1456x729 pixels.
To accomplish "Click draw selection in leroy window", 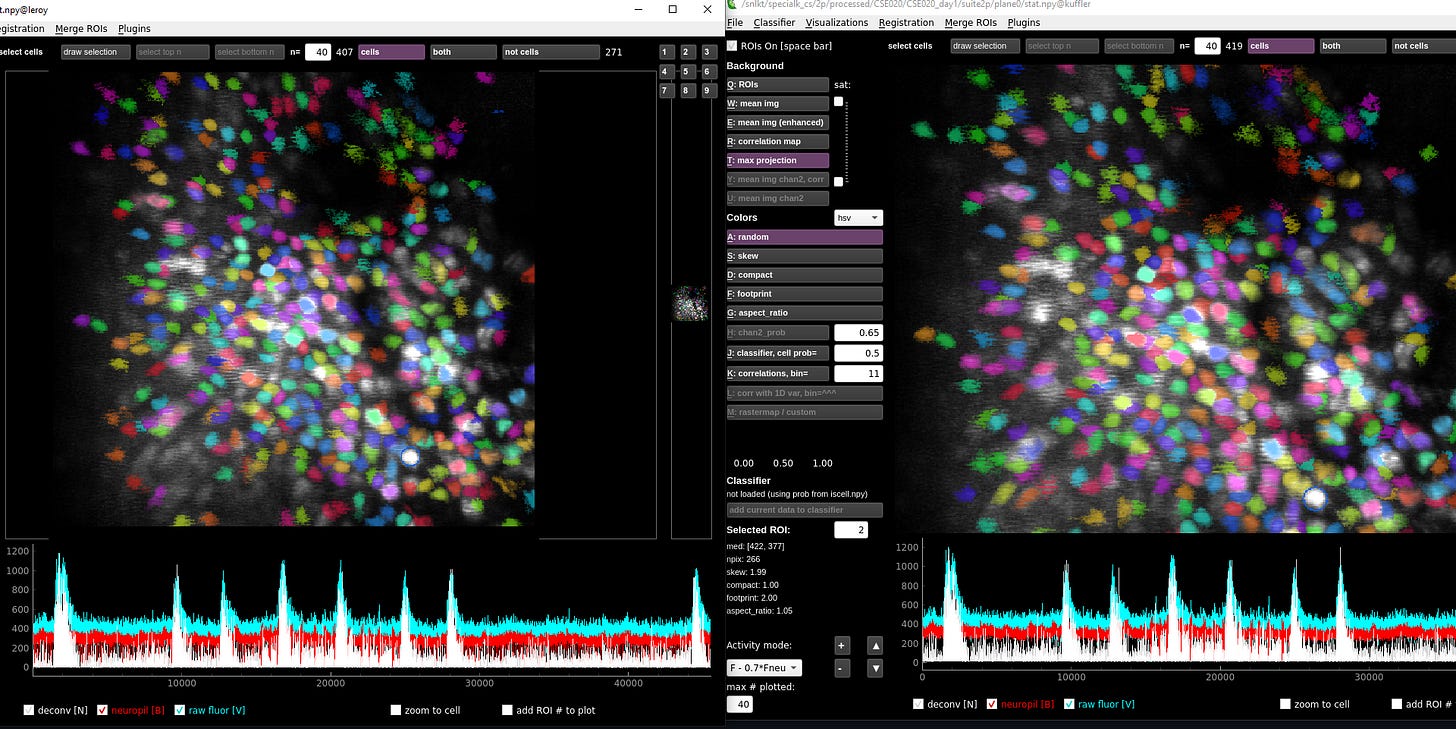I will pos(95,52).
